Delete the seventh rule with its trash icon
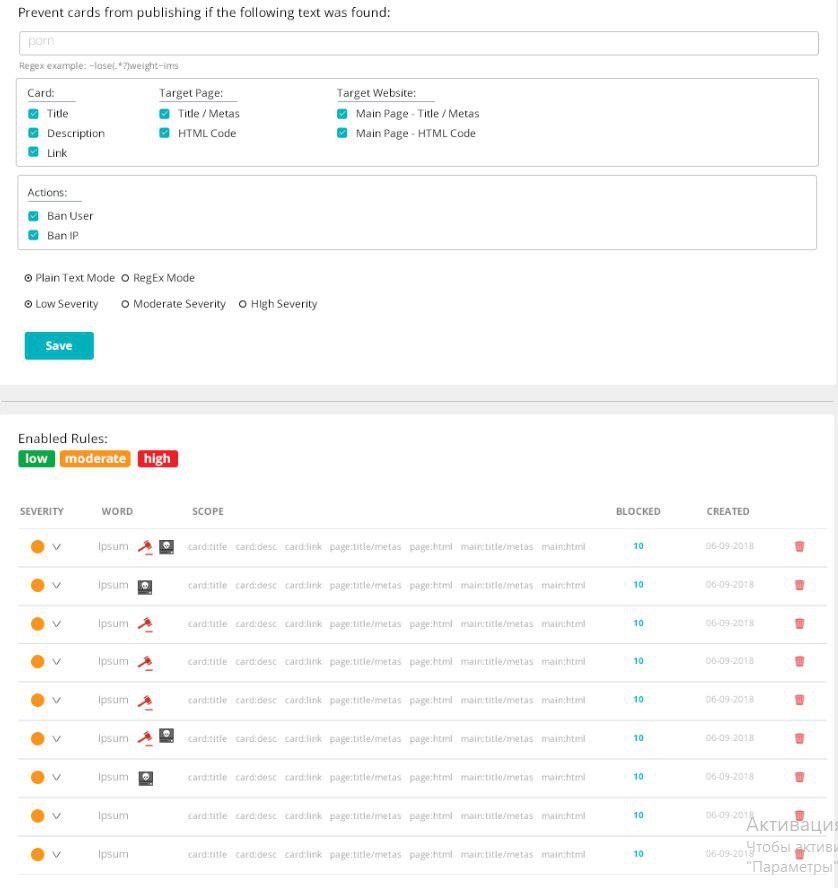 pos(799,777)
